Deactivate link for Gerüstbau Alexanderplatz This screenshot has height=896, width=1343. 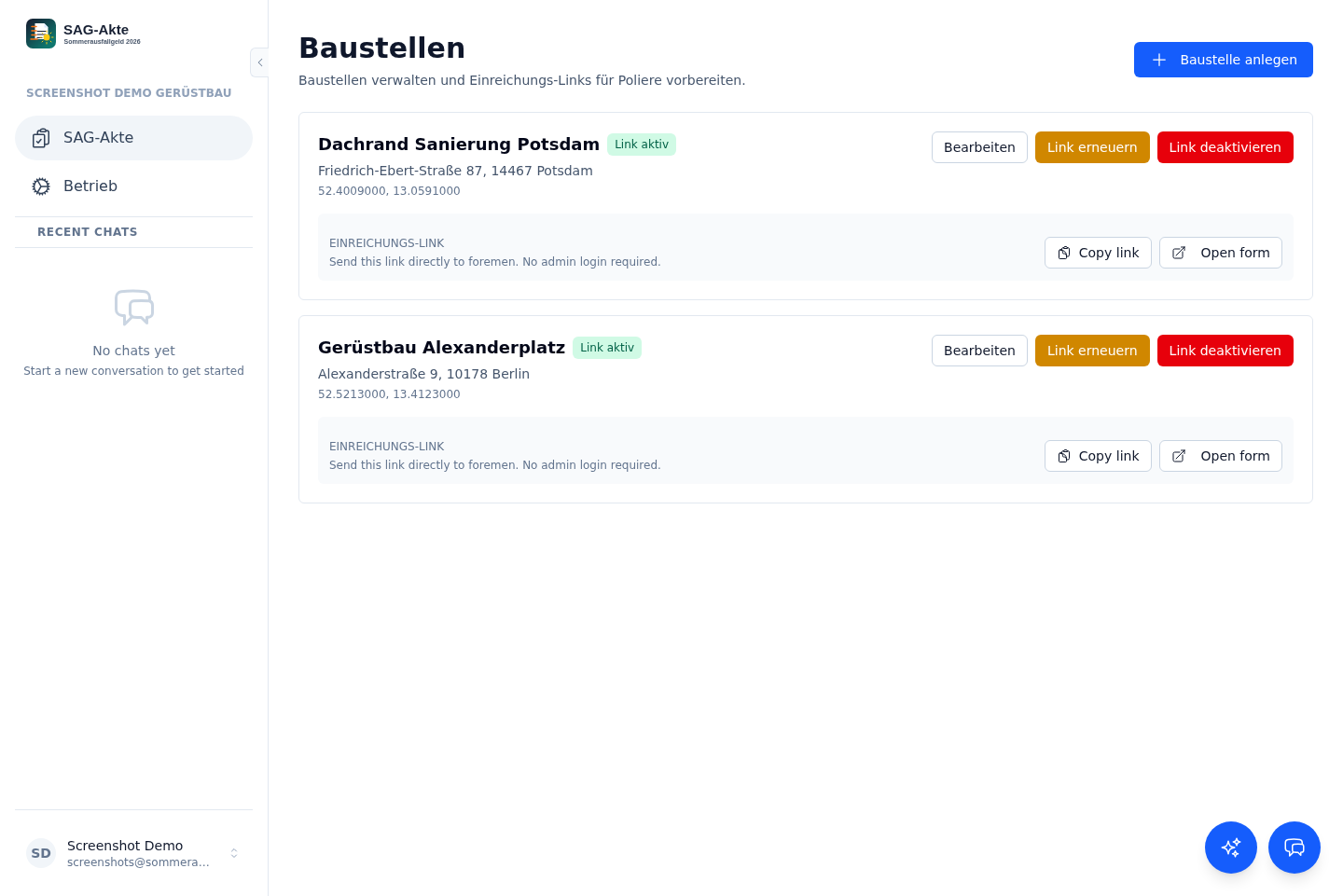(1225, 351)
